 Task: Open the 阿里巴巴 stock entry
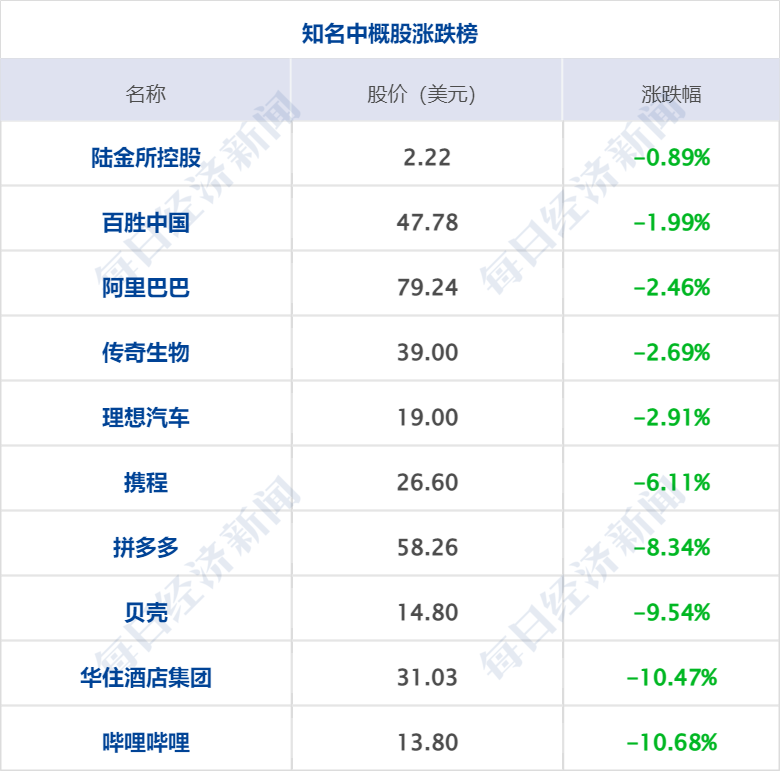[146, 288]
